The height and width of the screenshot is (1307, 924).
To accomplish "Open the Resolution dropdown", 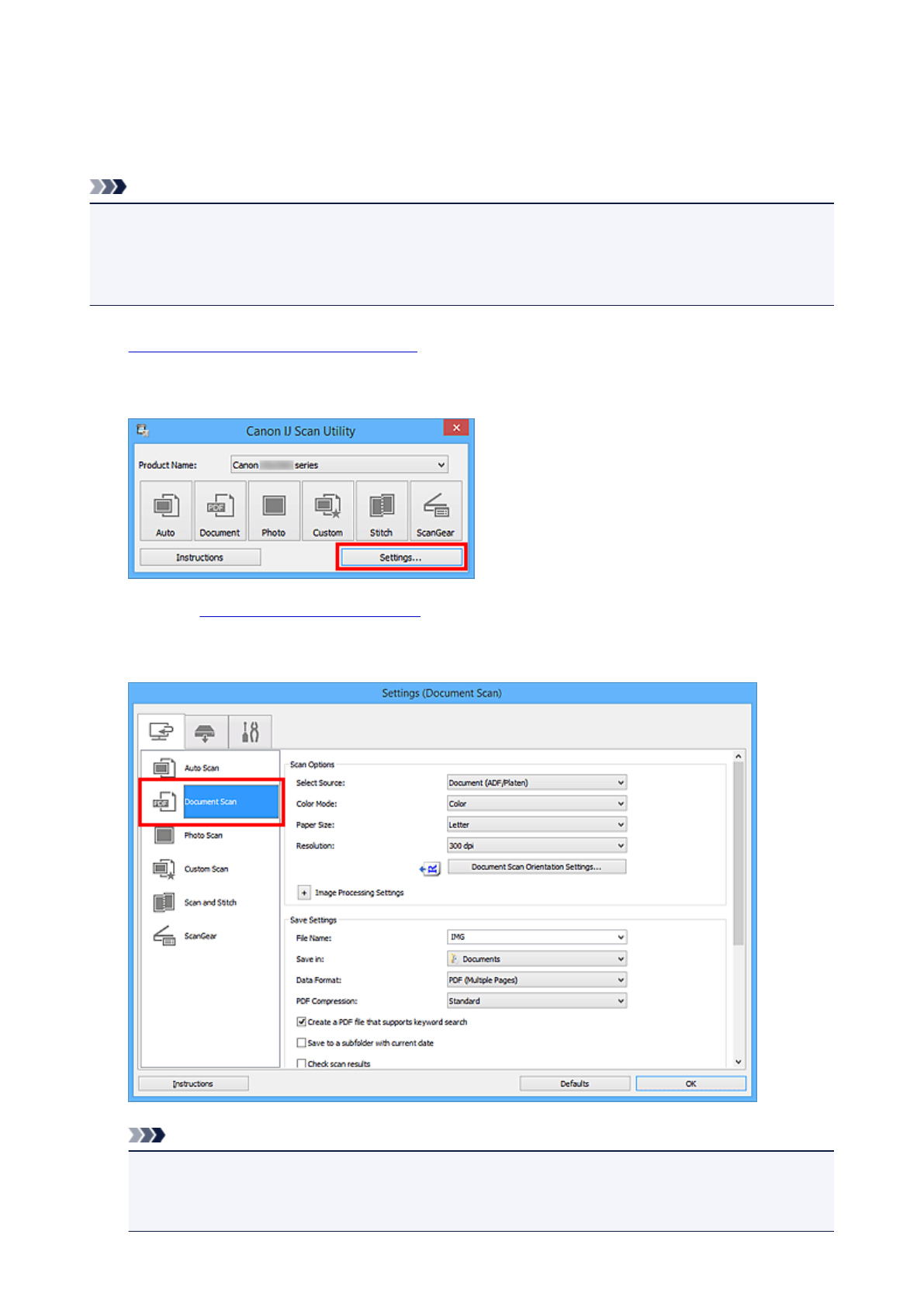I will point(536,846).
